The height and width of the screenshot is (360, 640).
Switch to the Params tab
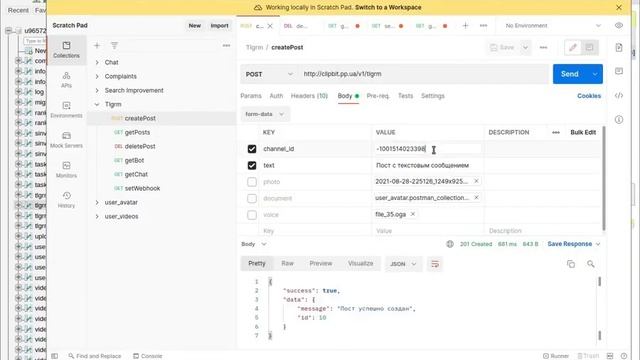[251, 96]
